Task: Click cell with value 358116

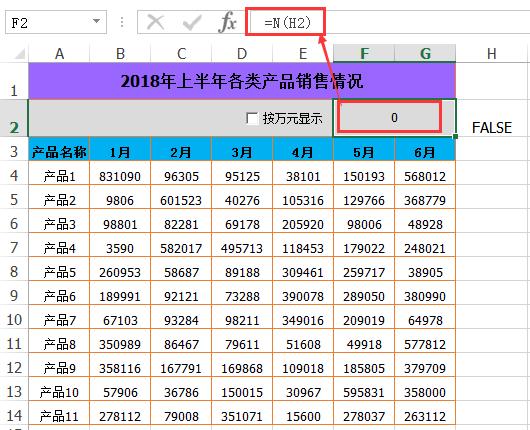Action: pos(120,365)
